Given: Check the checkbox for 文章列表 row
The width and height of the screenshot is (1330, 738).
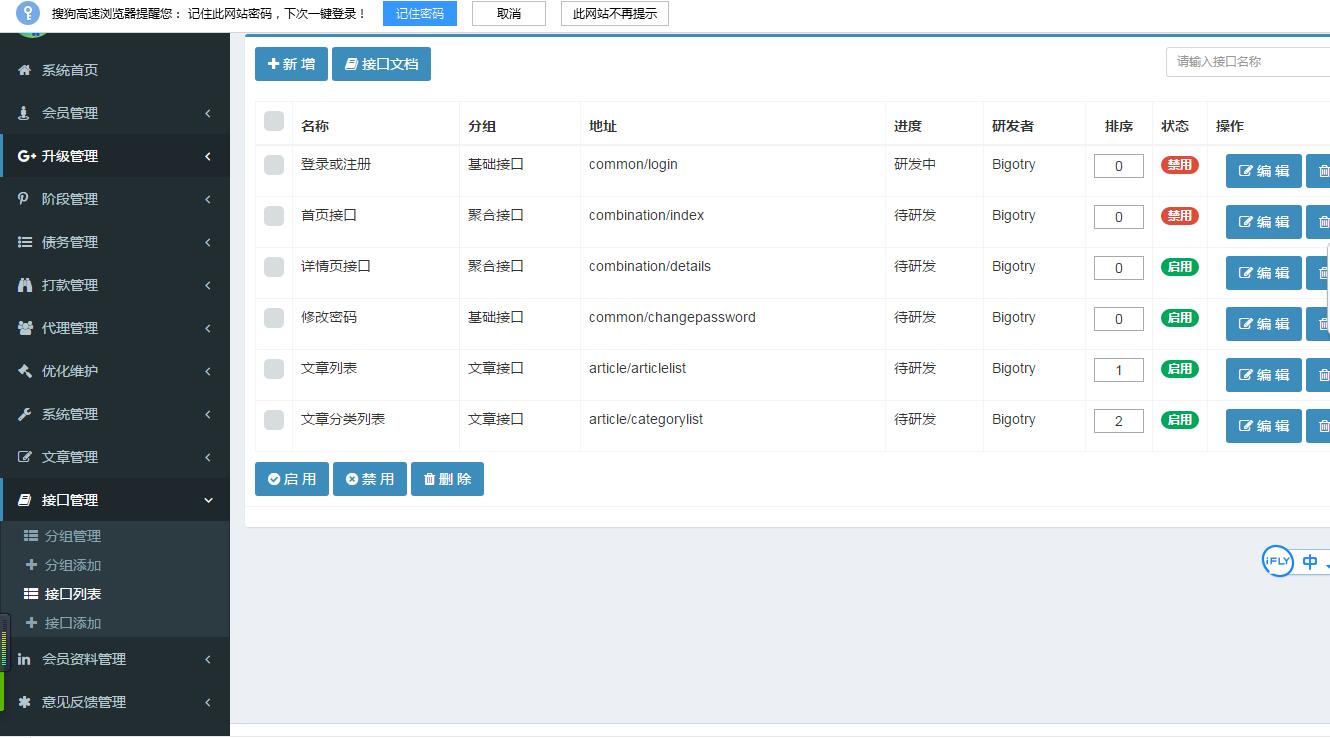Looking at the screenshot, I should 272,369.
